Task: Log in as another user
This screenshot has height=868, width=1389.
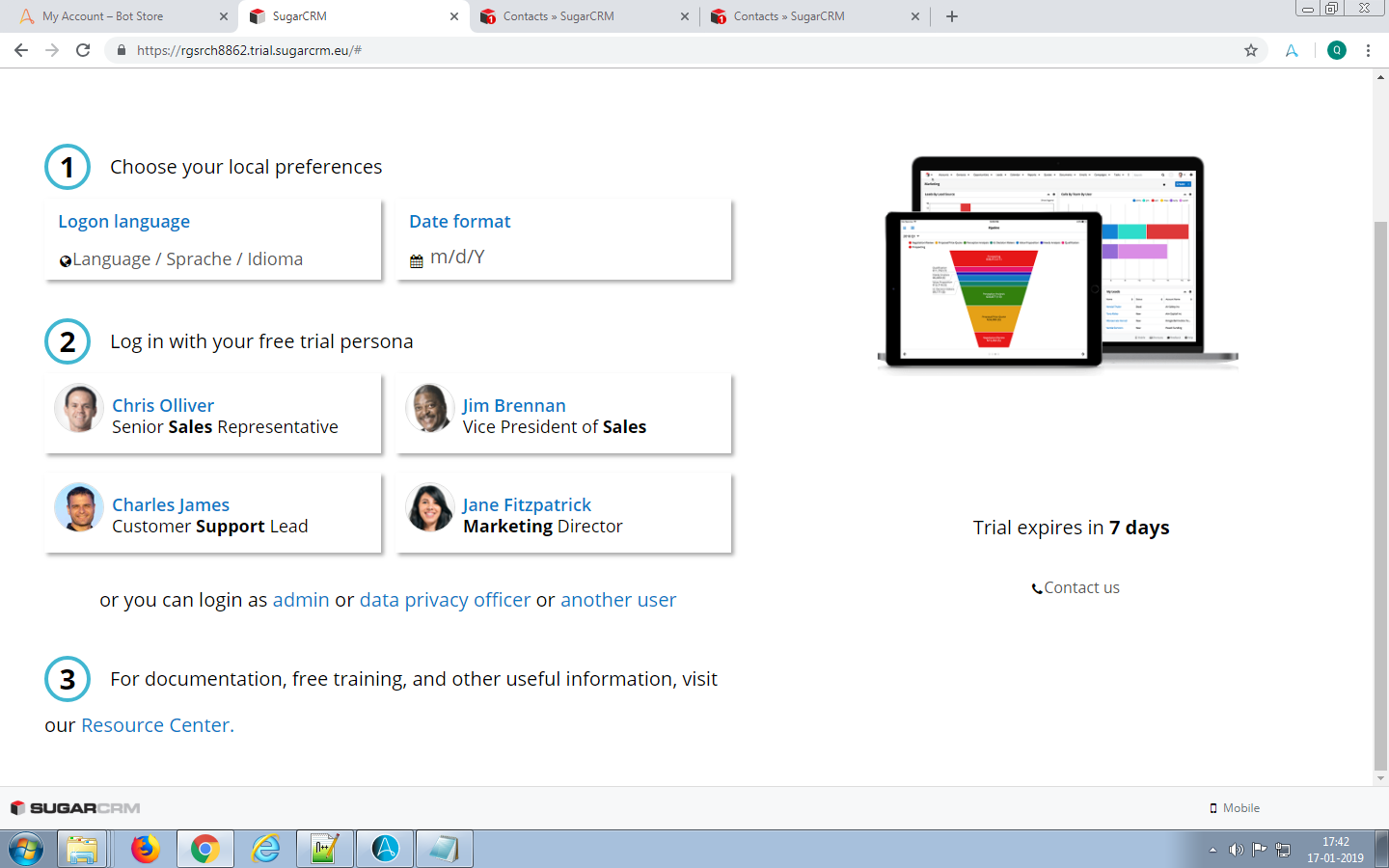Action: click(618, 600)
